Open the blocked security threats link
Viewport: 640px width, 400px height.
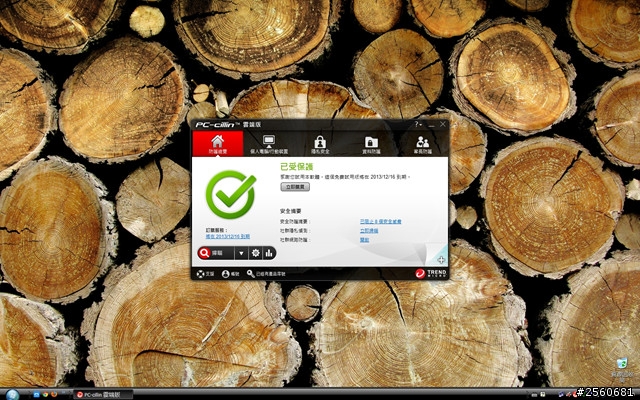[380, 221]
